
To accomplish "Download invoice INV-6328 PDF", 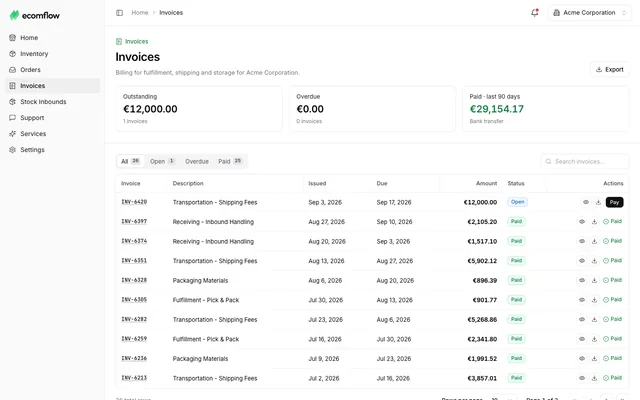I will 594,280.
